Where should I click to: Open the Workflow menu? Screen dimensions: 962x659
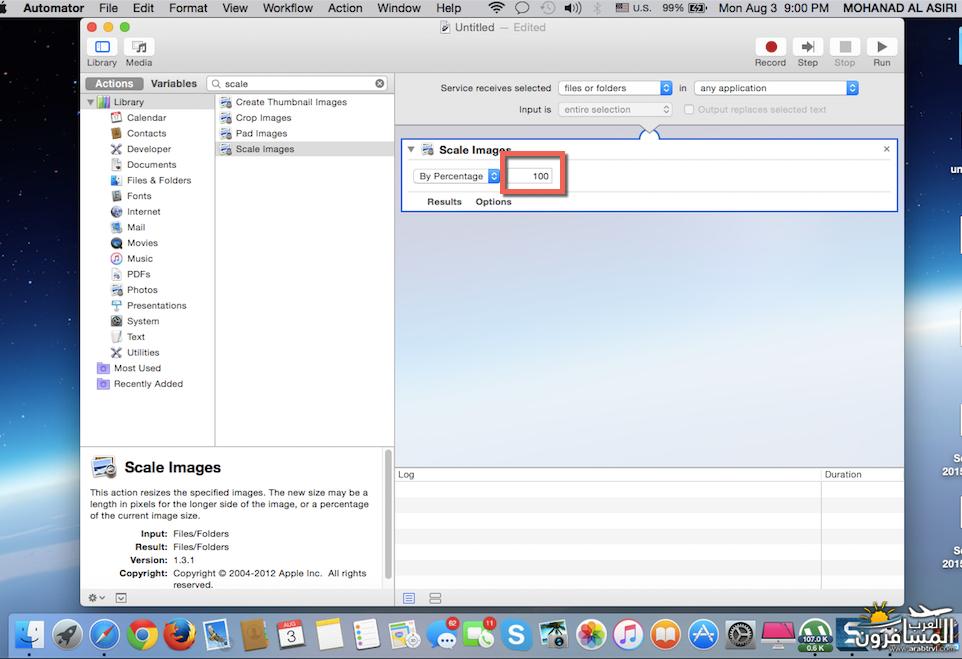pos(288,8)
